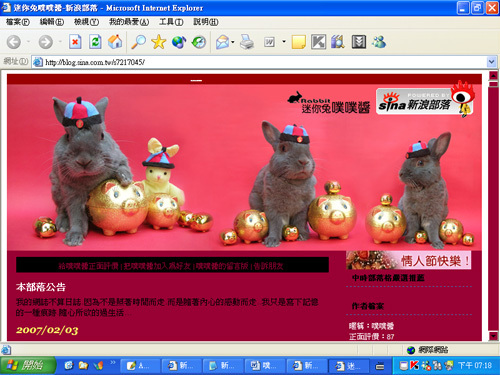The width and height of the screenshot is (500, 375).
Task: Open Back button history dropdown arrow
Action: [29, 42]
